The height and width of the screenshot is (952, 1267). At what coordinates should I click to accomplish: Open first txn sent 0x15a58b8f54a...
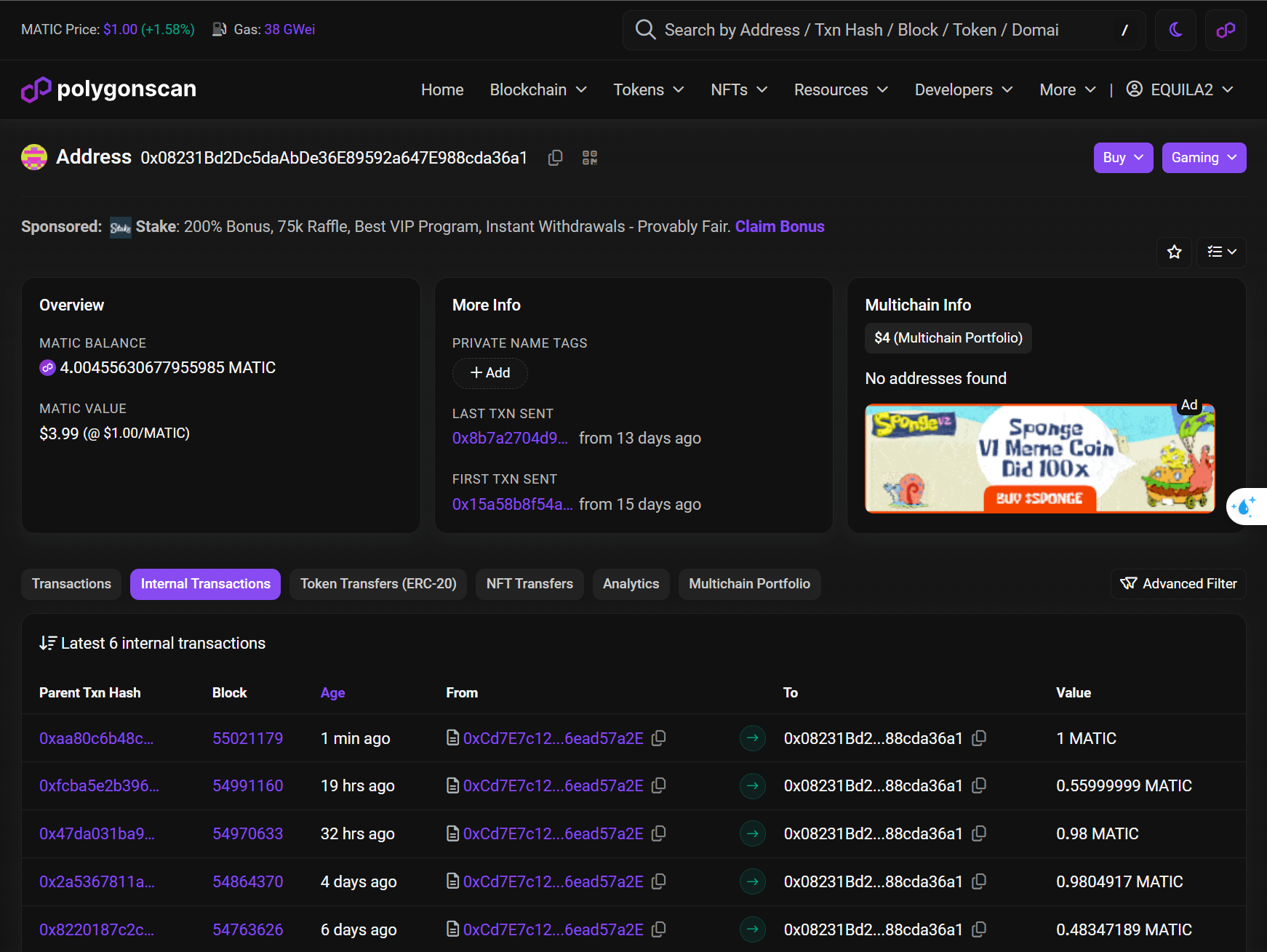point(512,504)
